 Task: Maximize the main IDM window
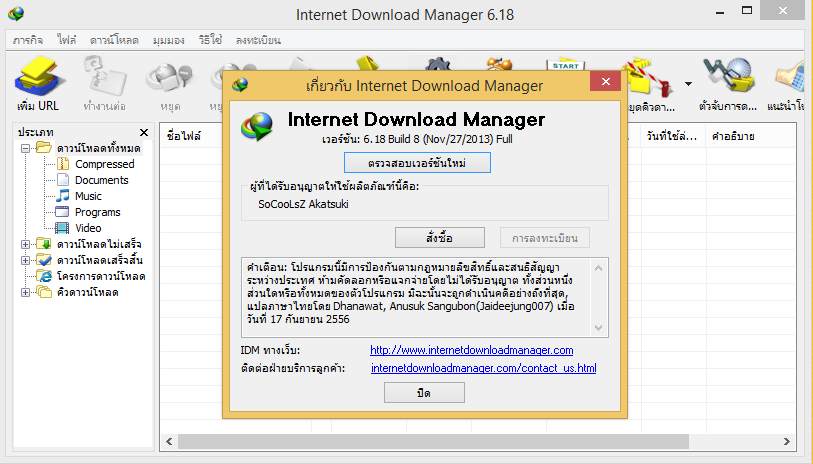pos(747,10)
